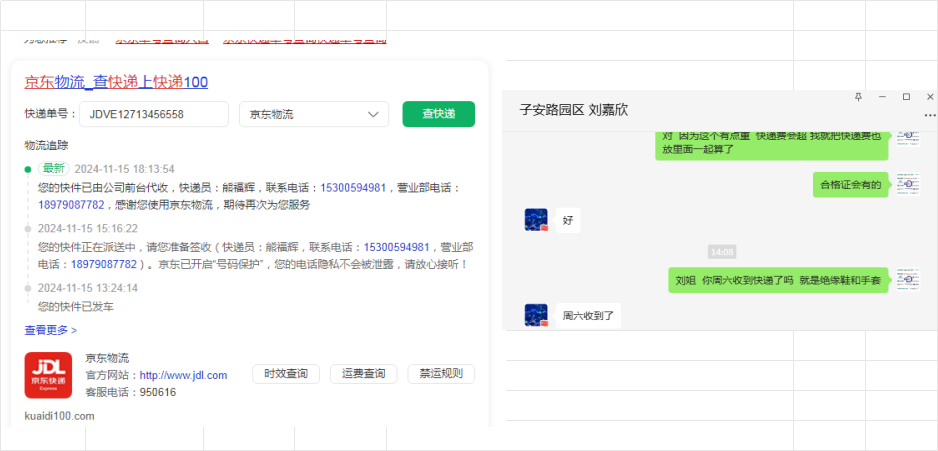Open 京东物流_查快递上快递100 title link
The width and height of the screenshot is (938, 451).
tap(116, 82)
